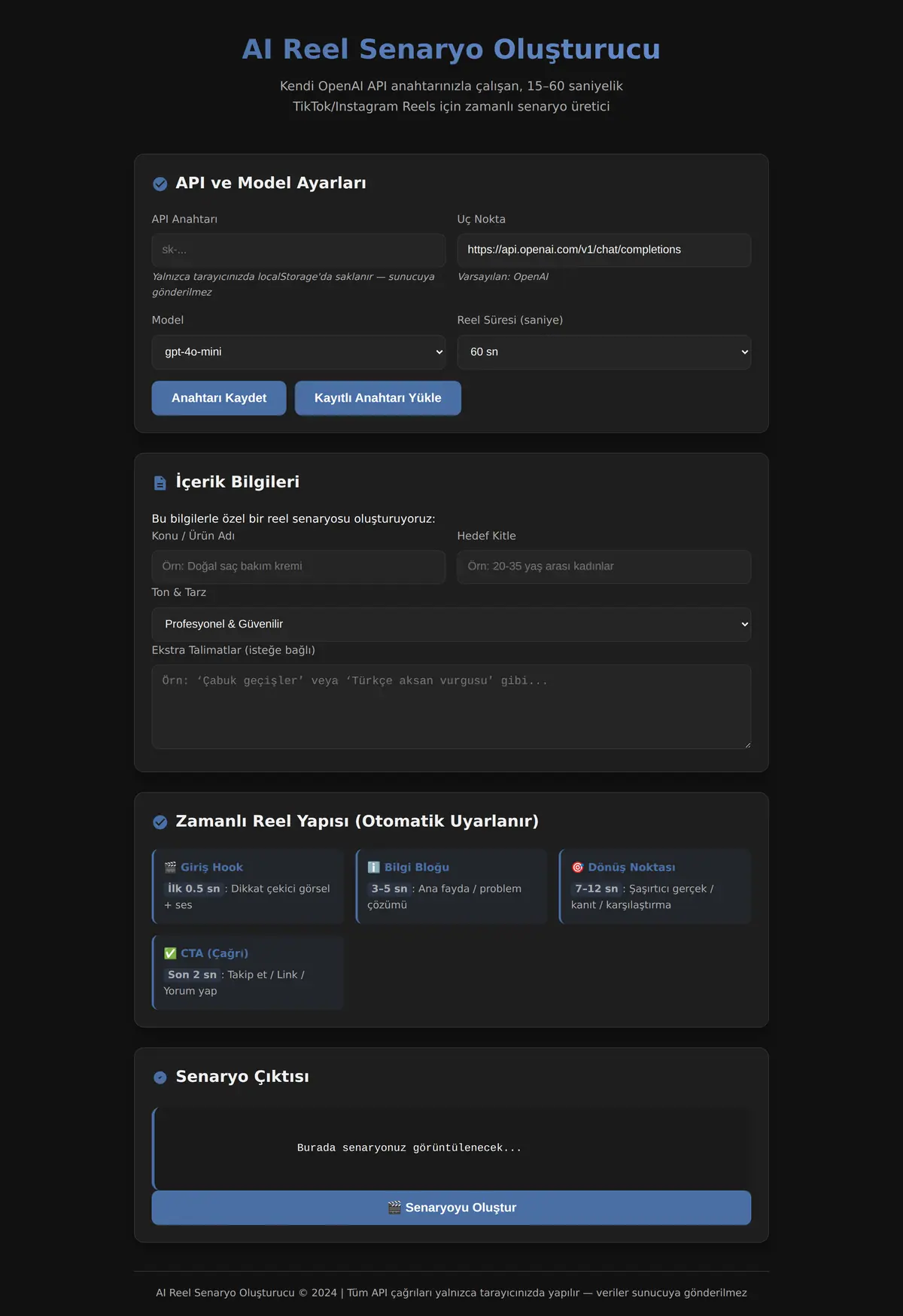Click the check icon beside API ve Model Ayarları
Screen dimensions: 903x1316
(x=160, y=184)
